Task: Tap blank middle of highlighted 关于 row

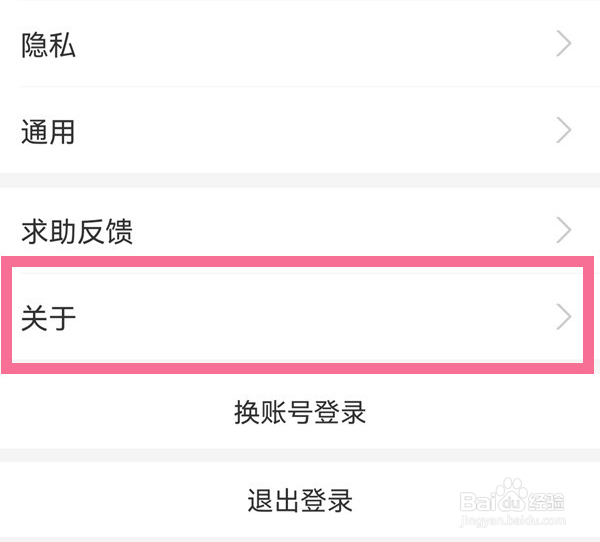Action: [300, 318]
